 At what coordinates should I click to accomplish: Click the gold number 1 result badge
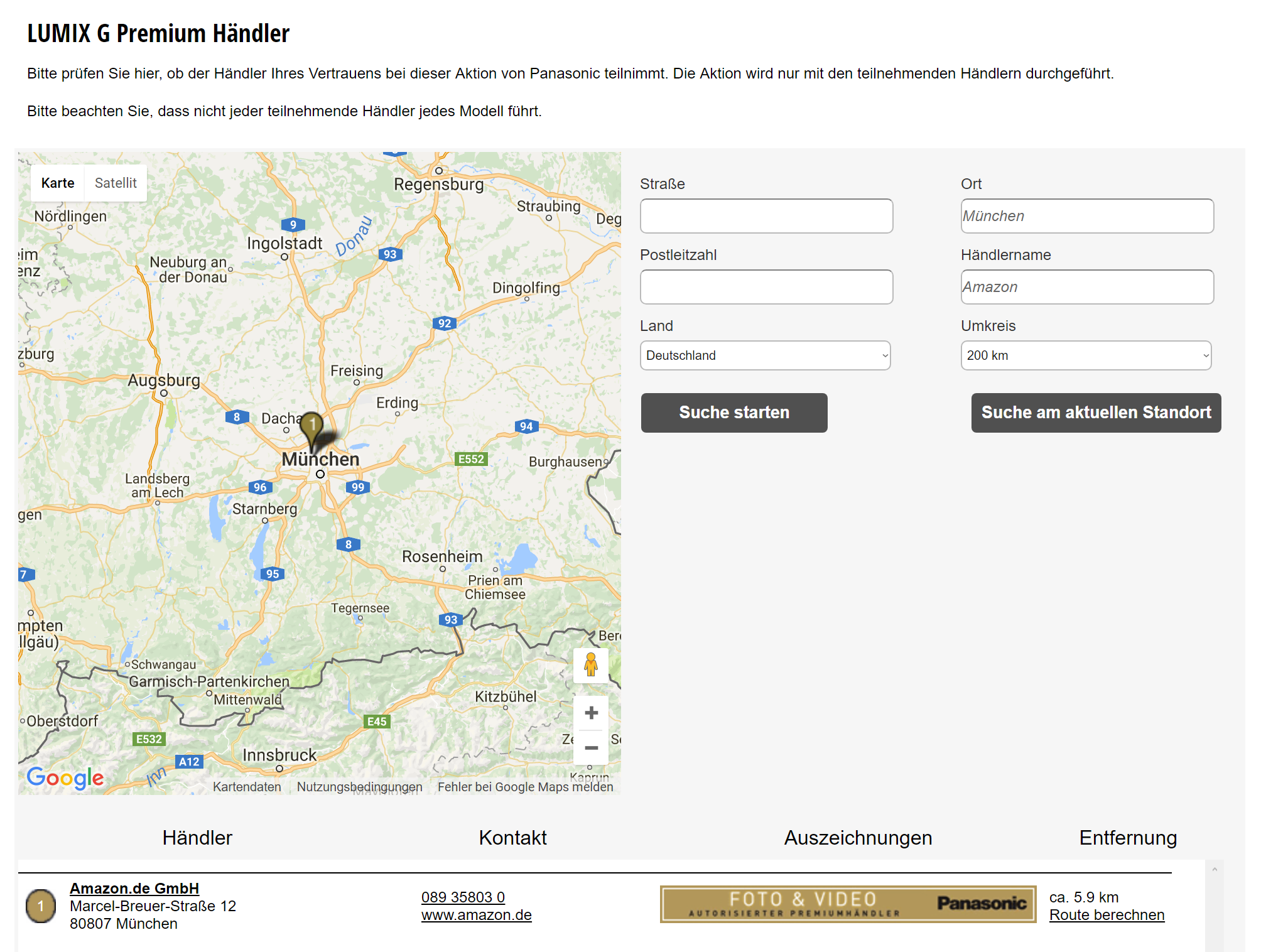[x=41, y=906]
